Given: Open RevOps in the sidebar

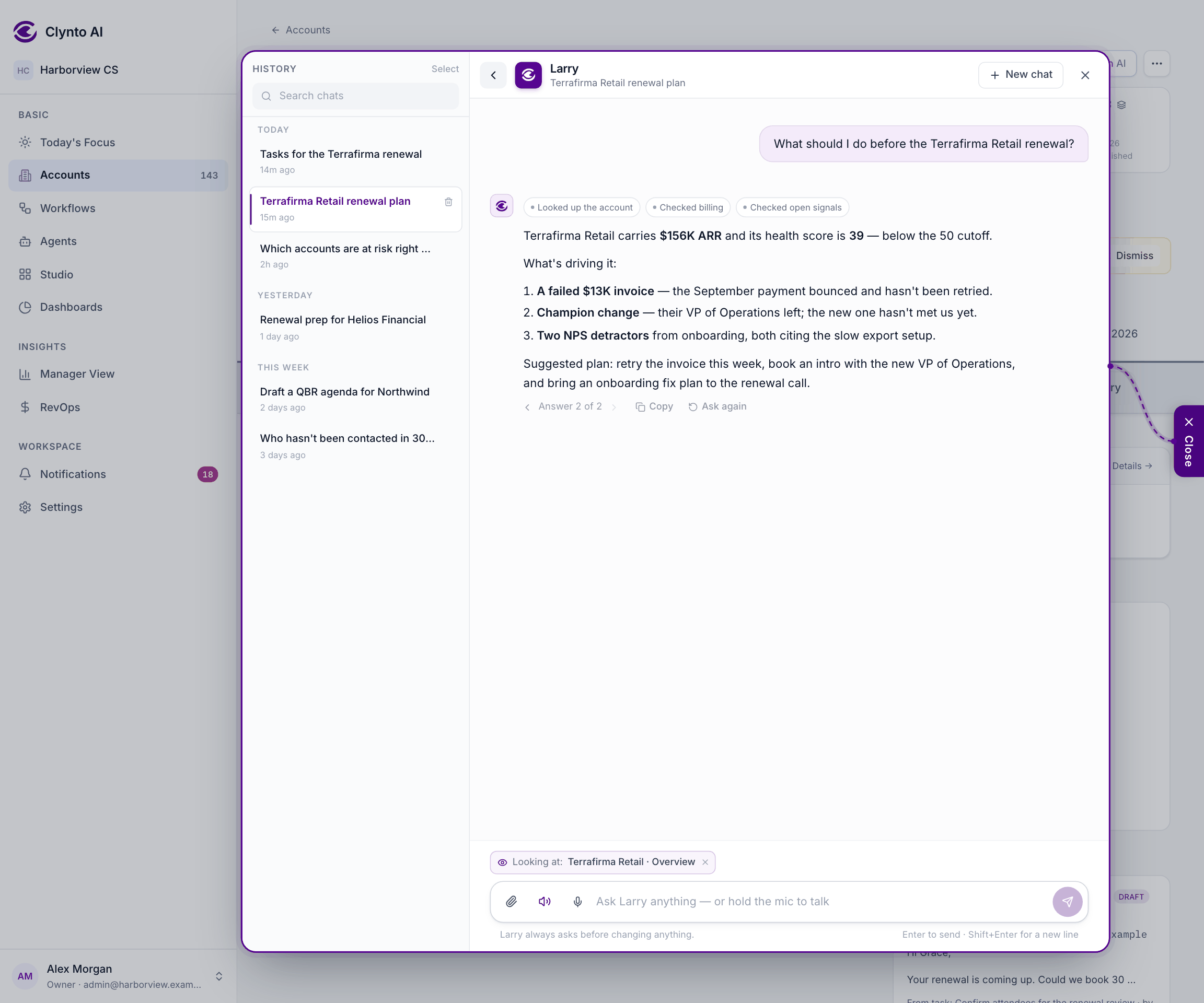Looking at the screenshot, I should 118,407.
